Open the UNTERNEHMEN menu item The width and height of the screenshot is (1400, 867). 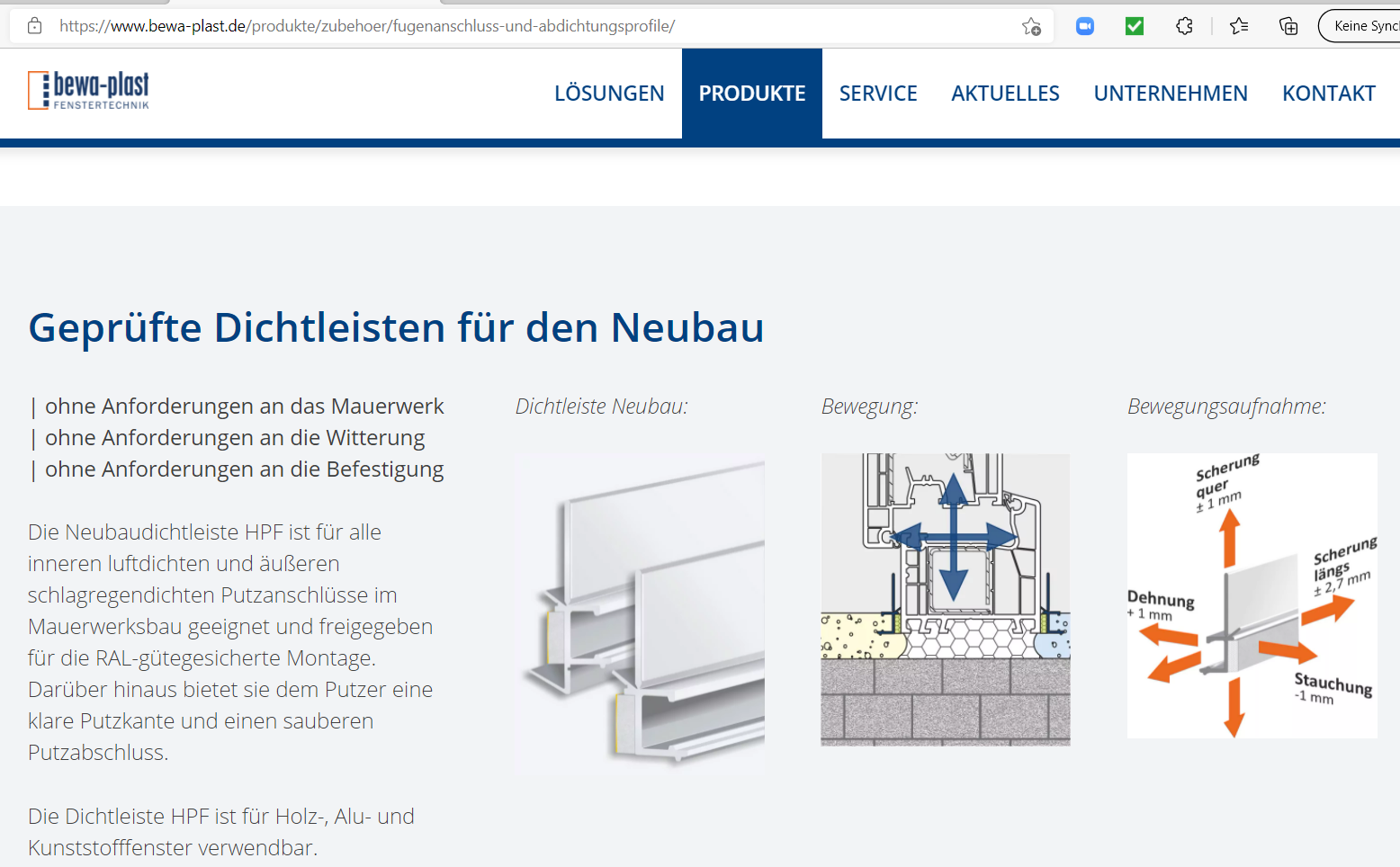tap(1171, 94)
